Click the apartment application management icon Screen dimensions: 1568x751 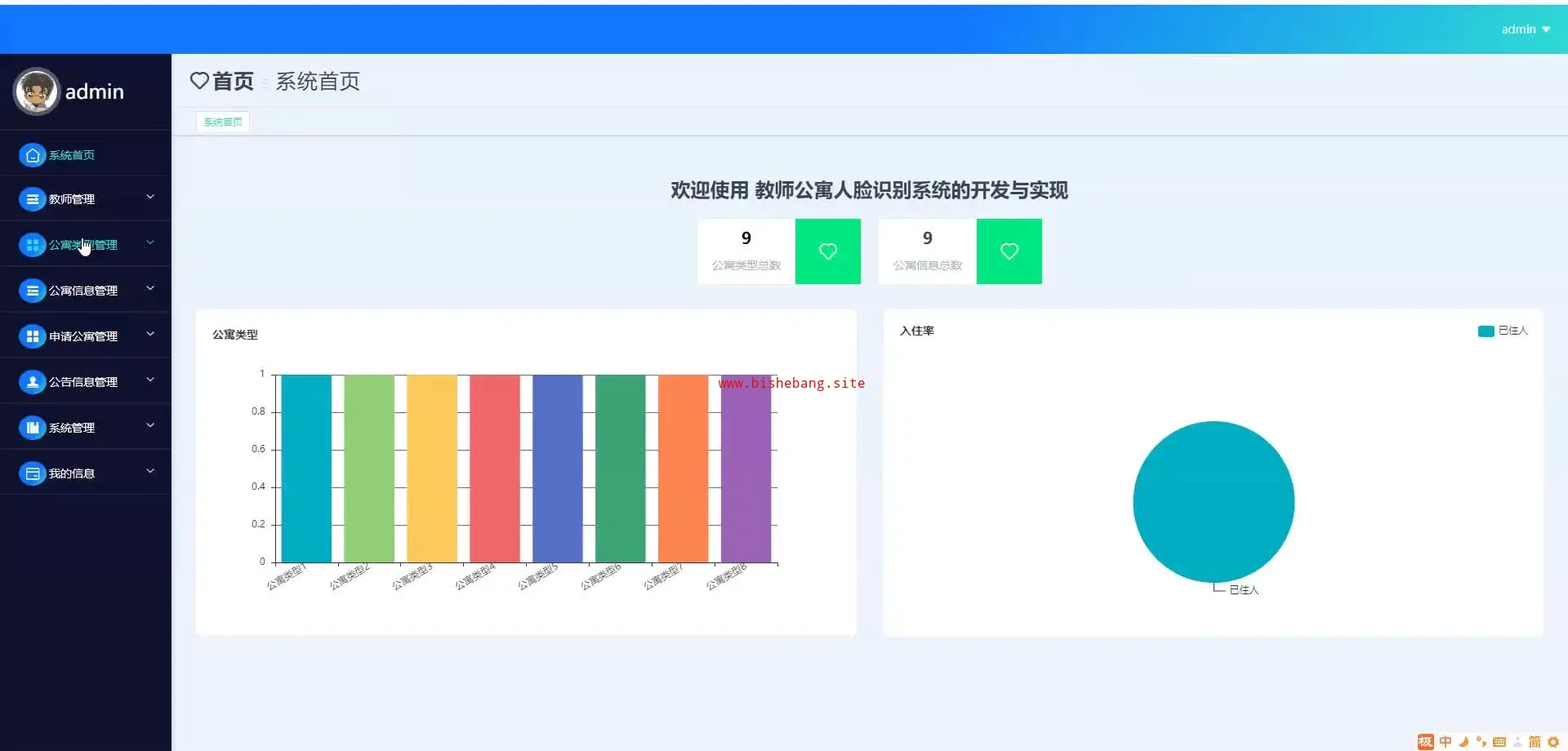click(32, 336)
